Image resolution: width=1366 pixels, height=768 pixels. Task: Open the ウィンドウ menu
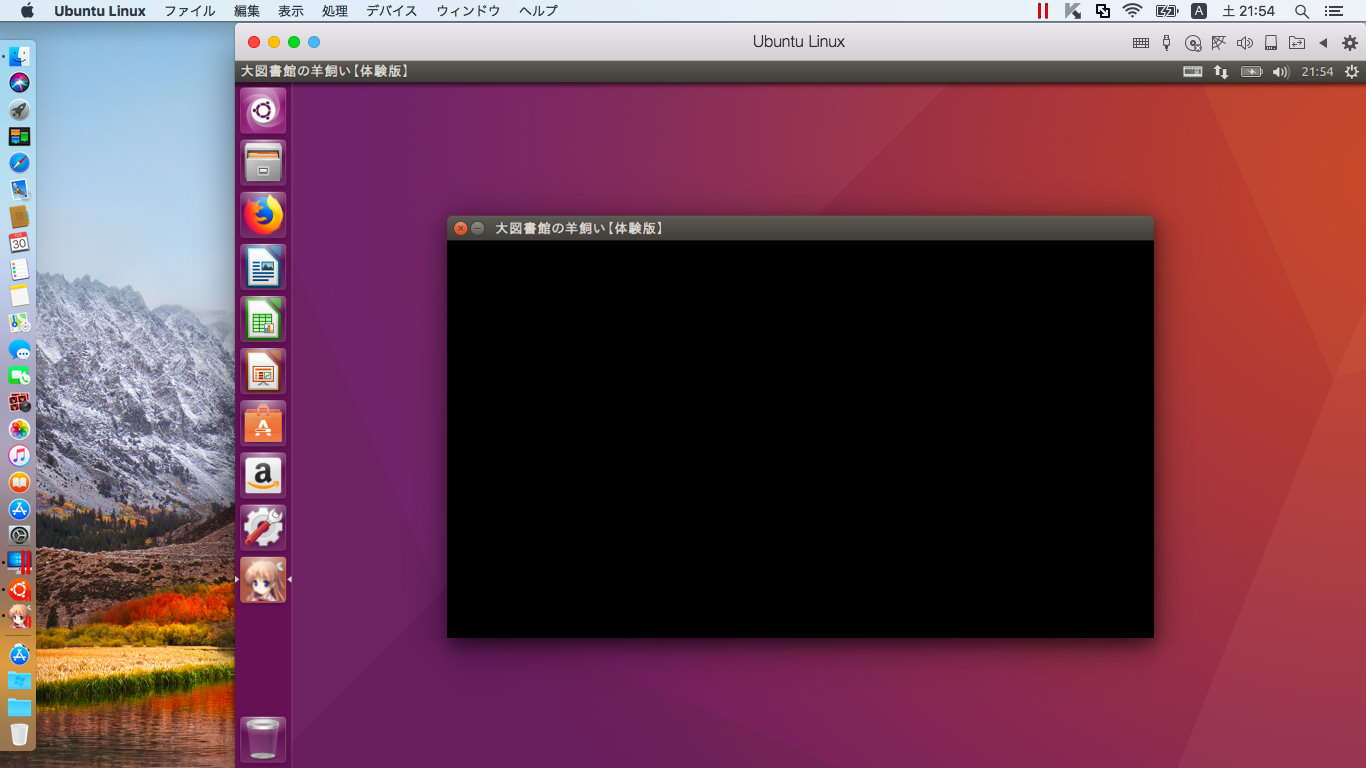pyautogui.click(x=469, y=11)
